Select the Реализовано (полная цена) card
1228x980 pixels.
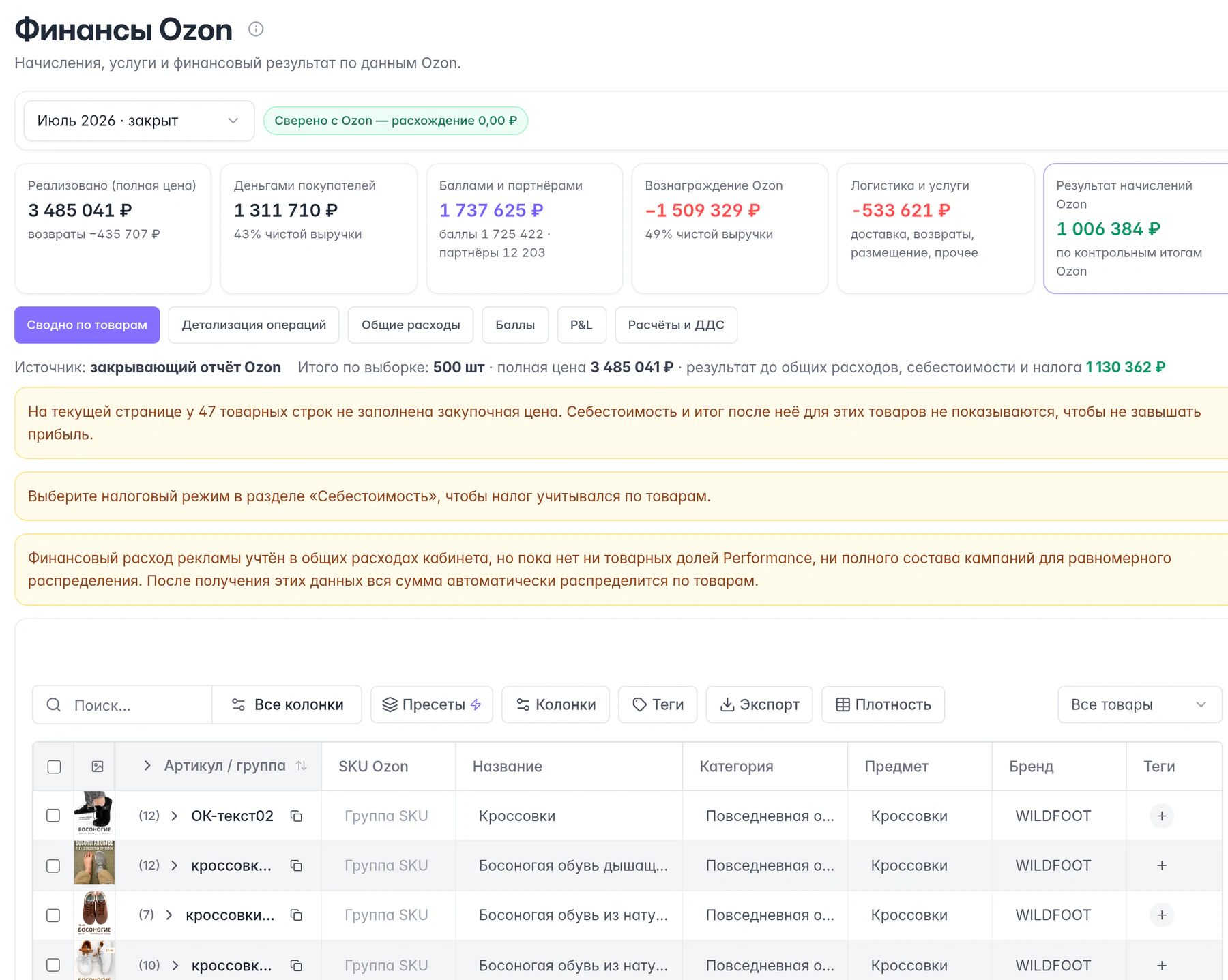coord(113,228)
